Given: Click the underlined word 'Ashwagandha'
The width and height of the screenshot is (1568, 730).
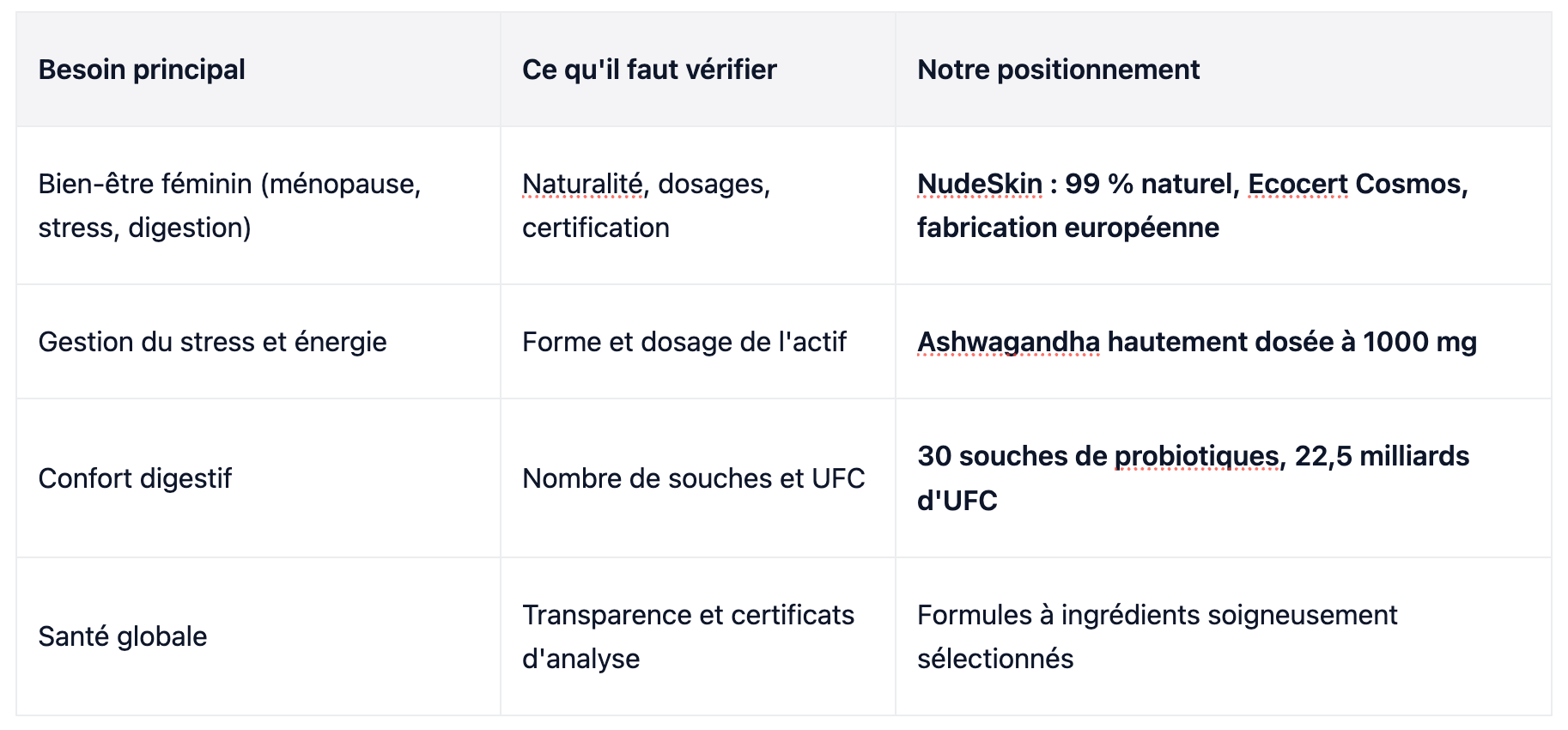Looking at the screenshot, I should [1008, 342].
